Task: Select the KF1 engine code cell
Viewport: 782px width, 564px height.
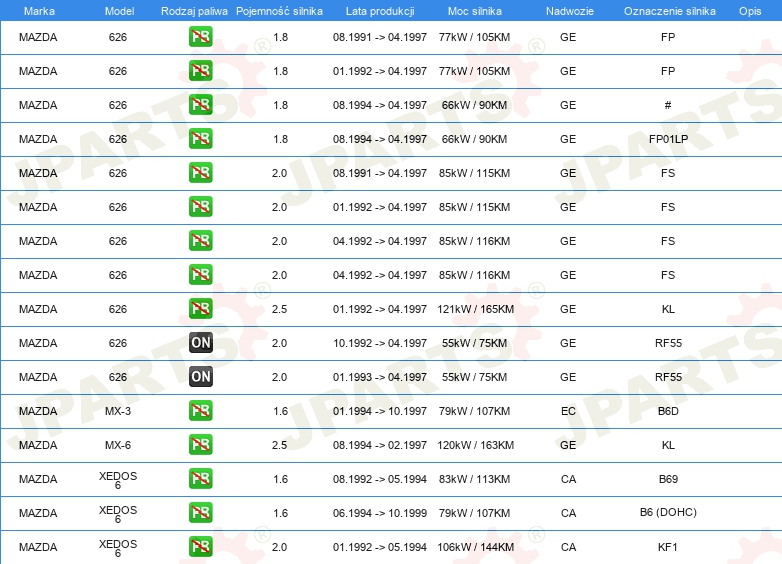Action: (x=668, y=547)
